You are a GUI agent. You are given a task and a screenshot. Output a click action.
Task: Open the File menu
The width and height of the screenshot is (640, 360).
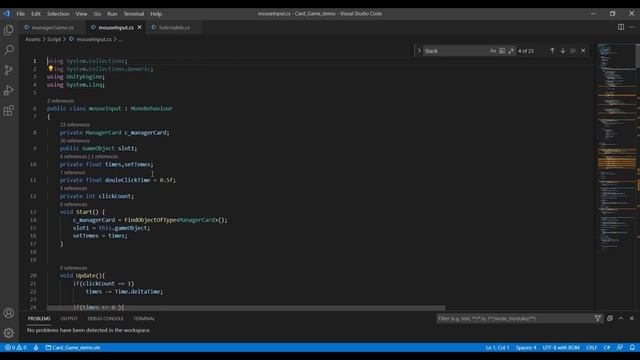click(20, 13)
